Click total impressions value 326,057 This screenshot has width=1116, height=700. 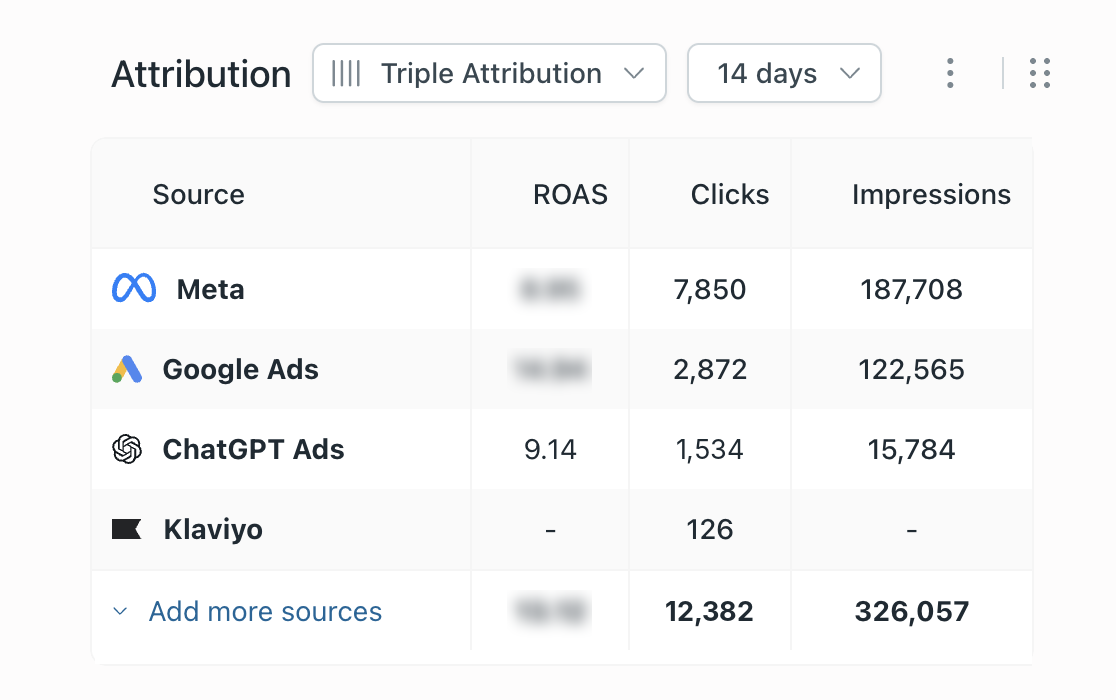[912, 611]
